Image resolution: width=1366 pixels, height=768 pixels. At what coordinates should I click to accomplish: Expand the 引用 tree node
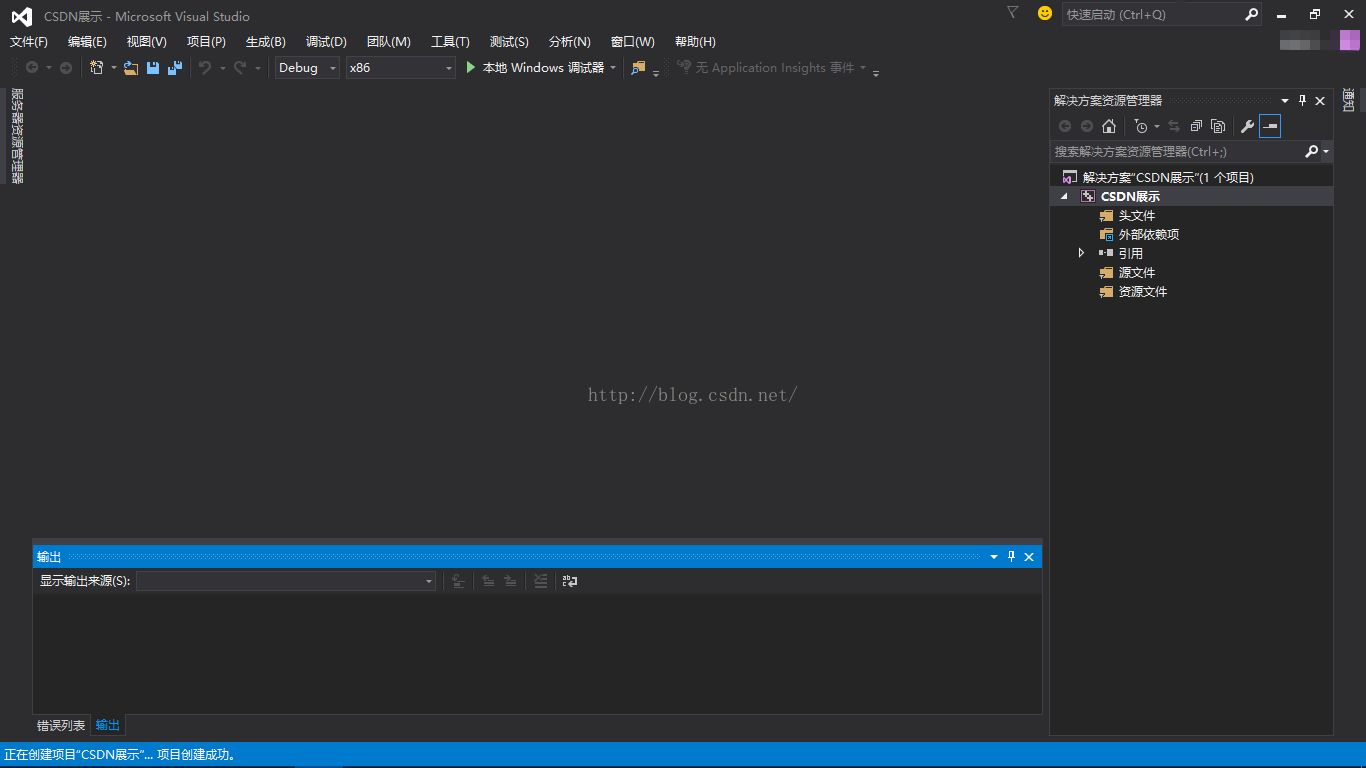1081,253
